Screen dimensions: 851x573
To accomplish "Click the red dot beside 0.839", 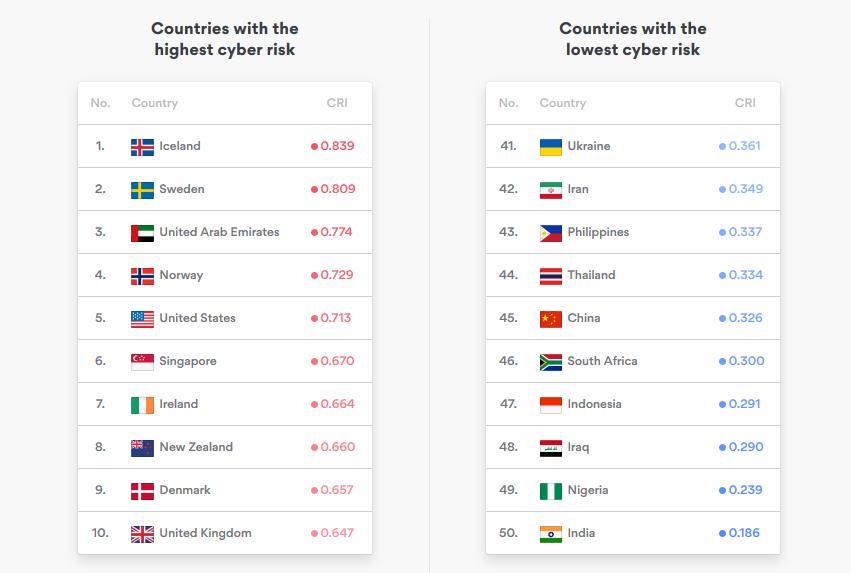I will click(x=314, y=146).
